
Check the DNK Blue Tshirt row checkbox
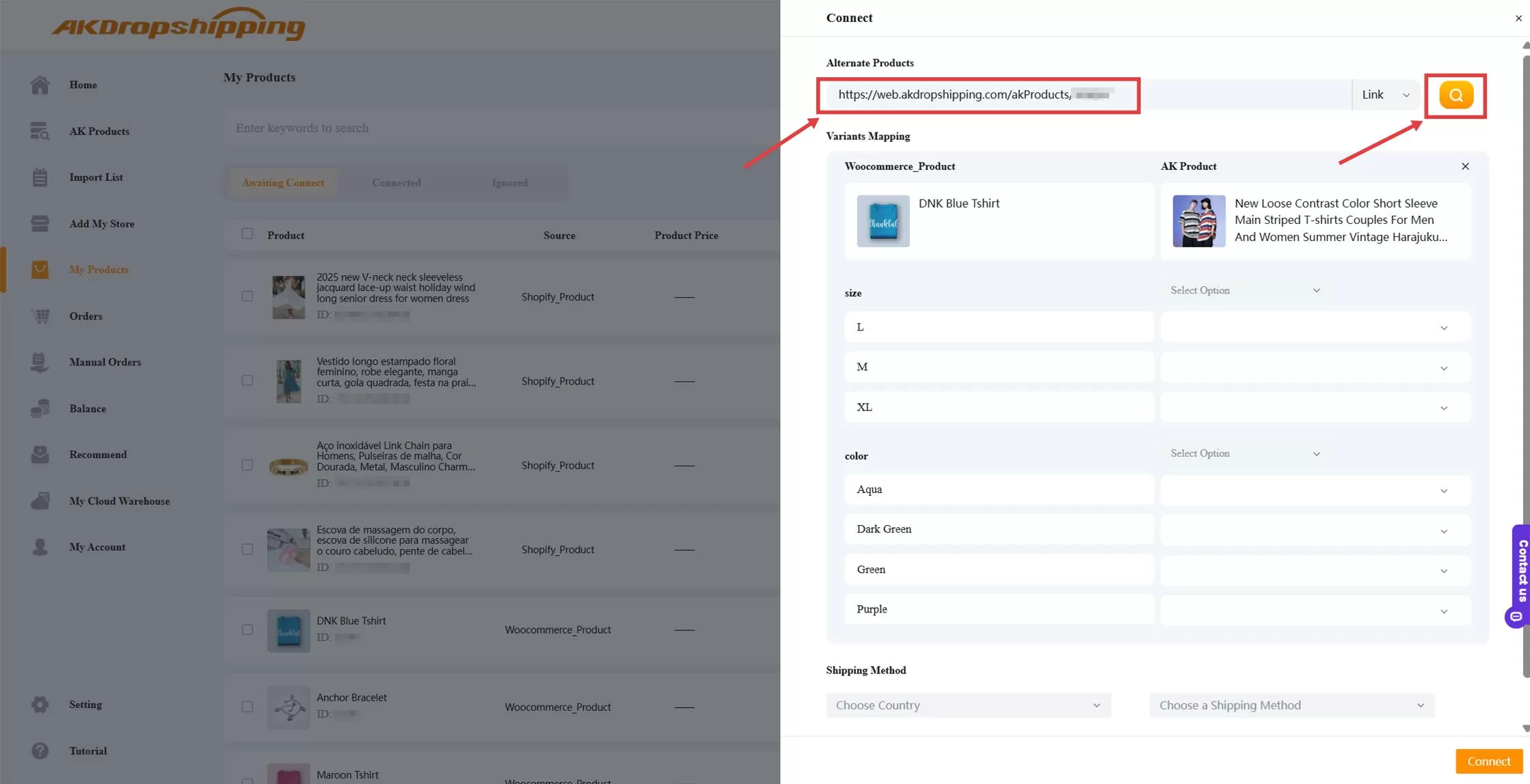click(x=247, y=630)
